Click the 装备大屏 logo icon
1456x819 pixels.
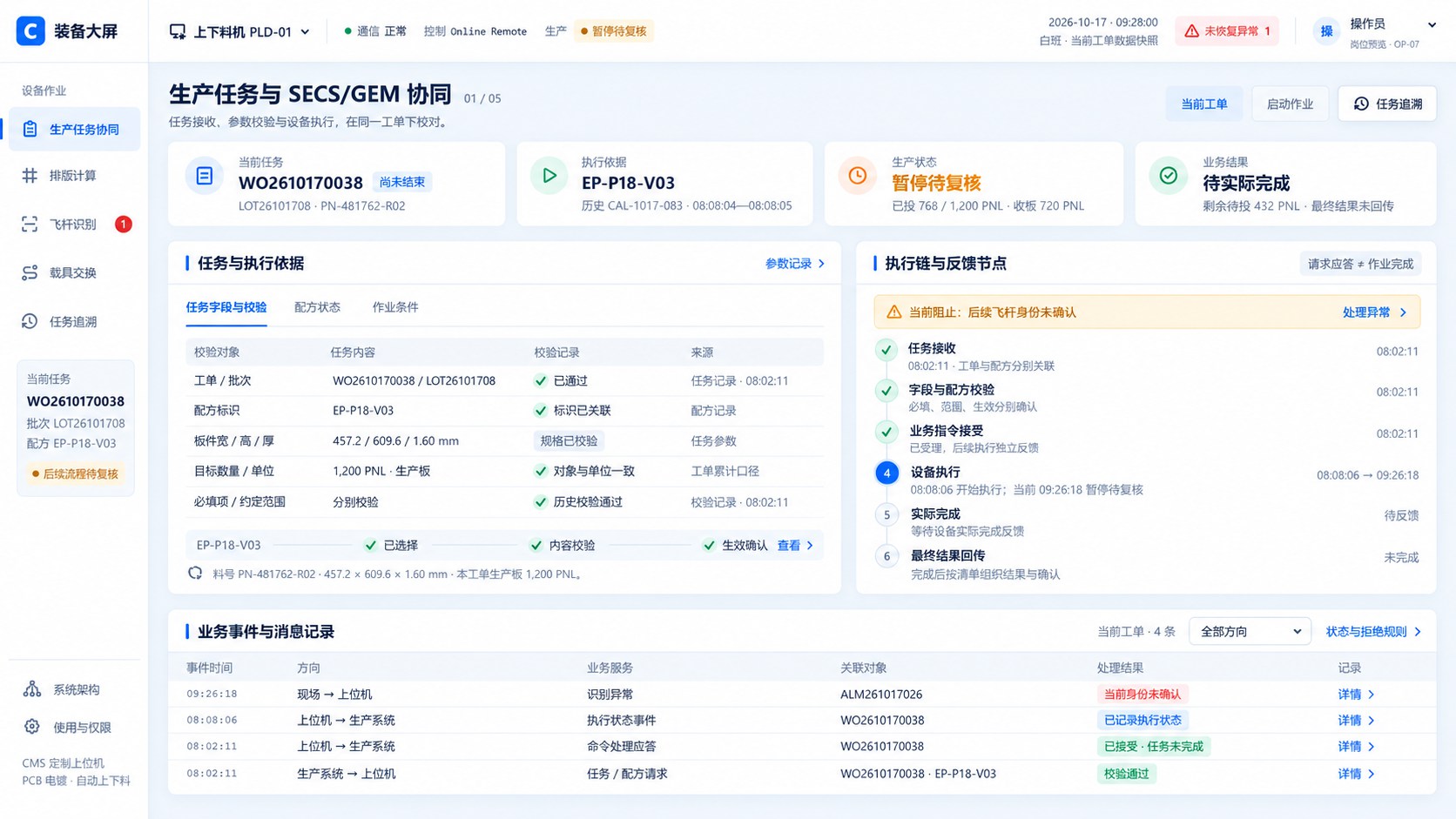(30, 31)
